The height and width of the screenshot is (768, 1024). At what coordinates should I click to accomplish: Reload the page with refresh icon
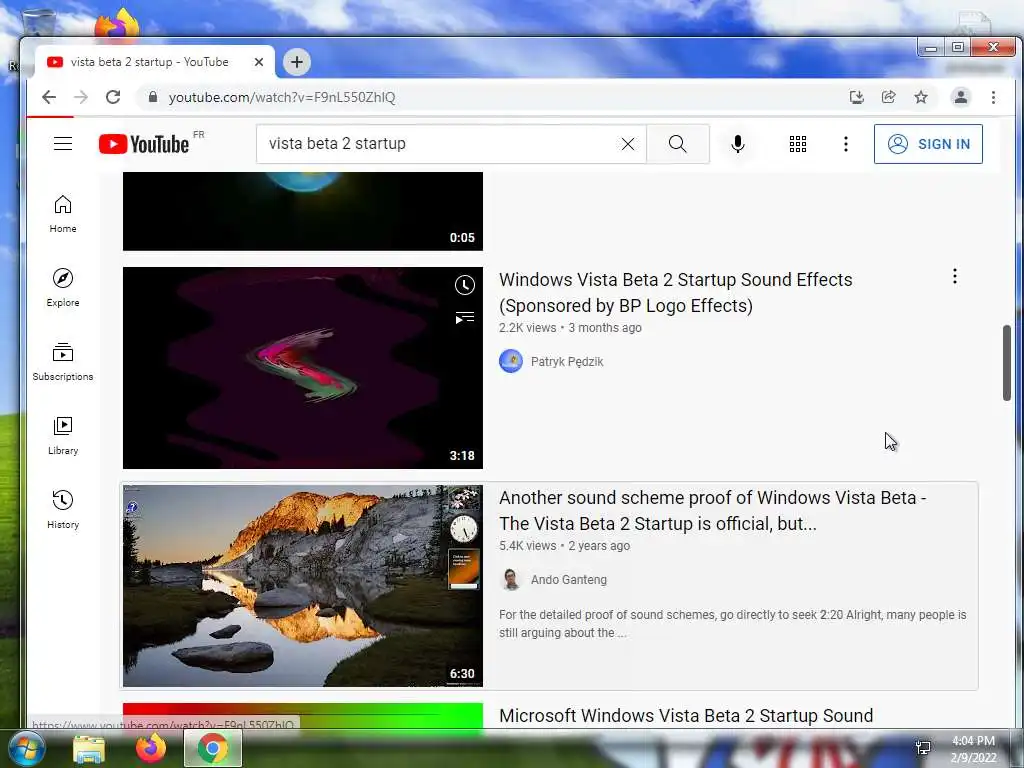[113, 97]
